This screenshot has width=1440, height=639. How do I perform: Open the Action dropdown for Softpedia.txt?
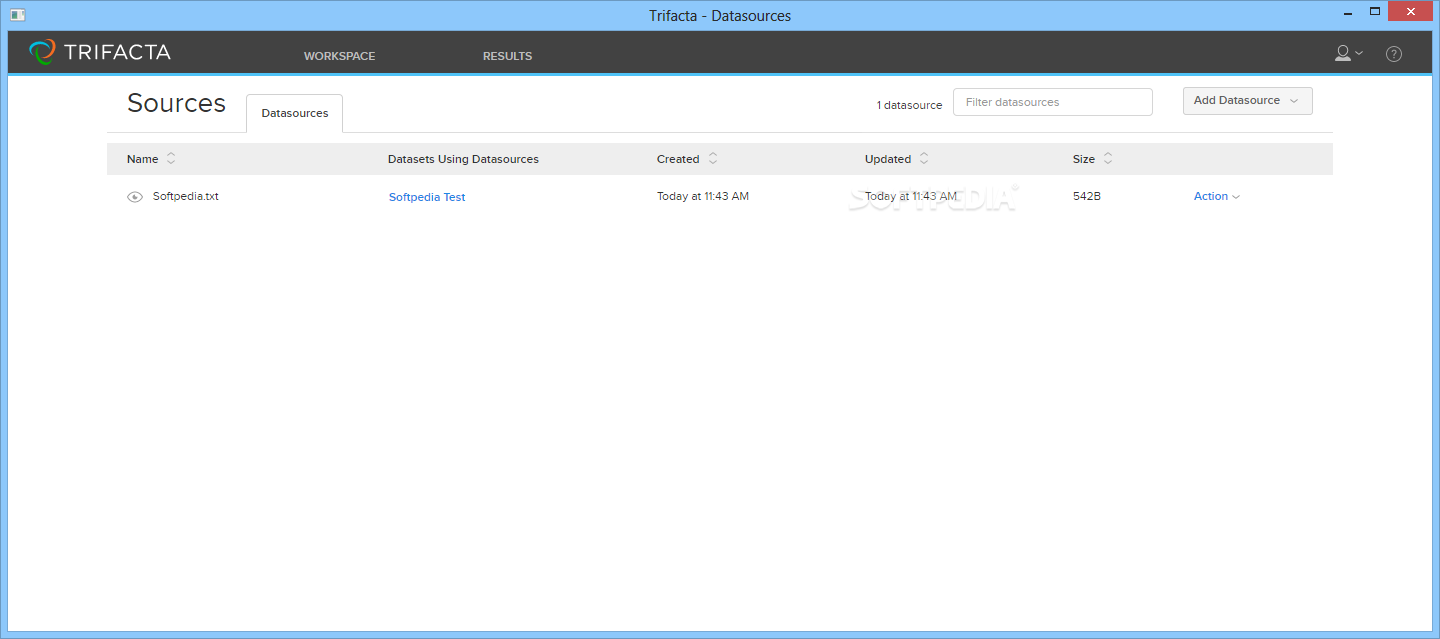click(x=1217, y=197)
